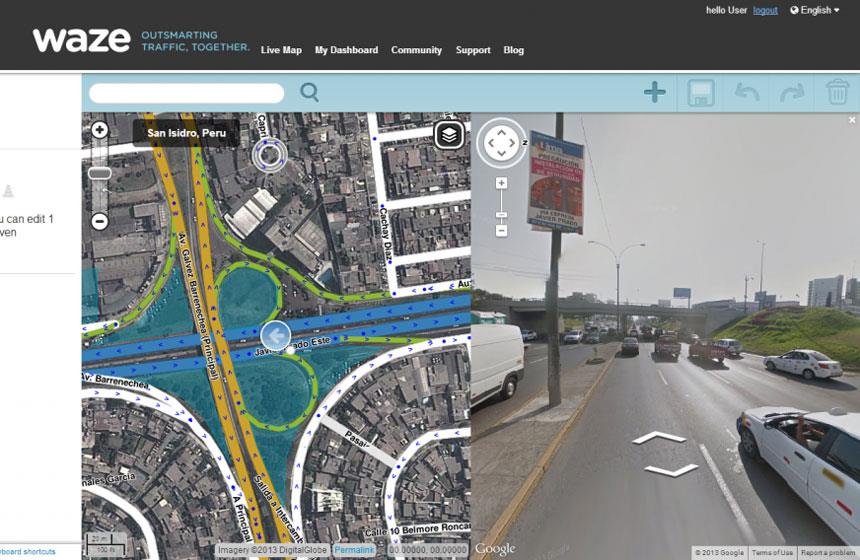Click the redo arrow icon
The width and height of the screenshot is (860, 560).
(x=792, y=94)
